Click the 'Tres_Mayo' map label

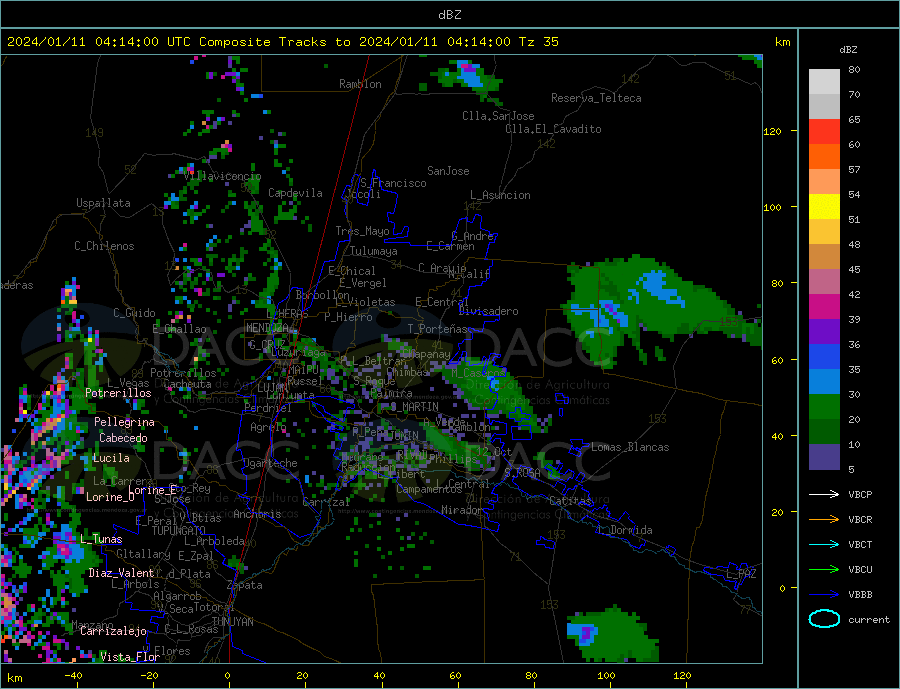click(362, 231)
